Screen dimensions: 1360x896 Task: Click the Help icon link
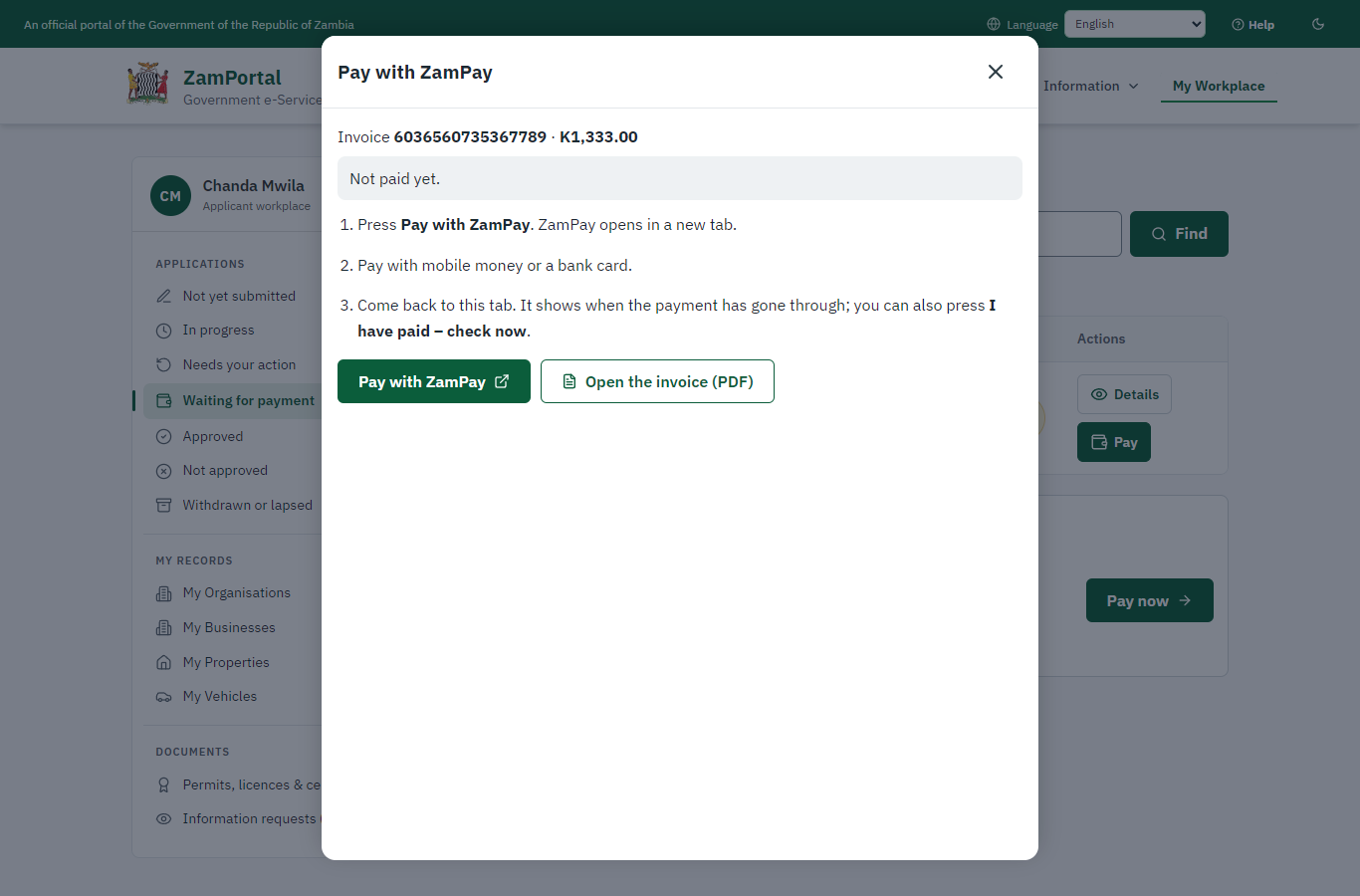tap(1253, 25)
